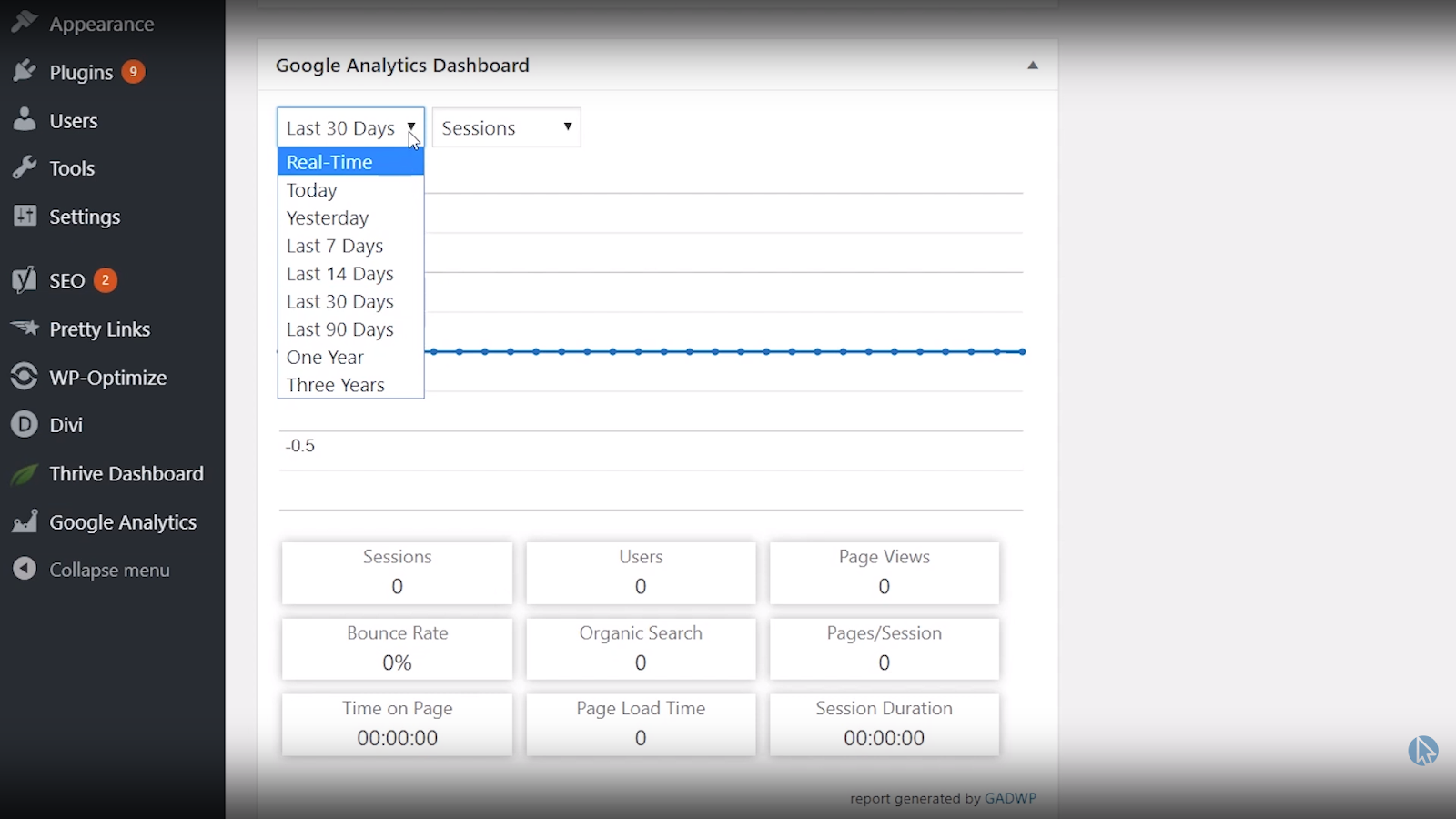Click the Settings sliders icon
Viewport: 1456px width, 819px height.
click(25, 216)
